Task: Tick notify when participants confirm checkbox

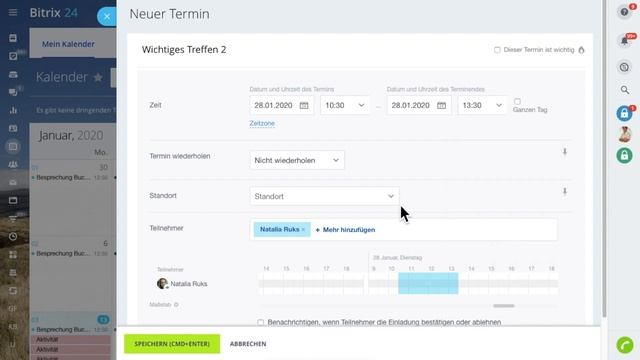Action: 260,322
